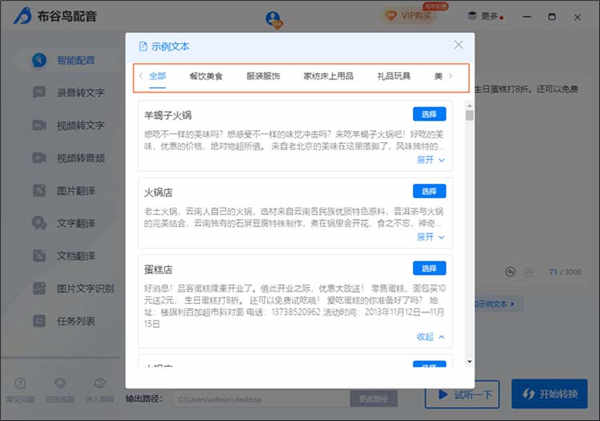600x421 pixels.
Task: Click the document icon beside 示例文本 title
Action: (x=143, y=46)
